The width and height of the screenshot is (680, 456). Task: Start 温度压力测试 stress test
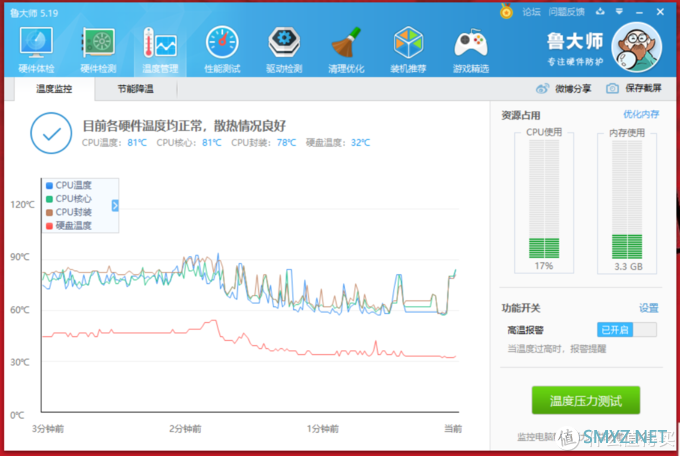(586, 400)
